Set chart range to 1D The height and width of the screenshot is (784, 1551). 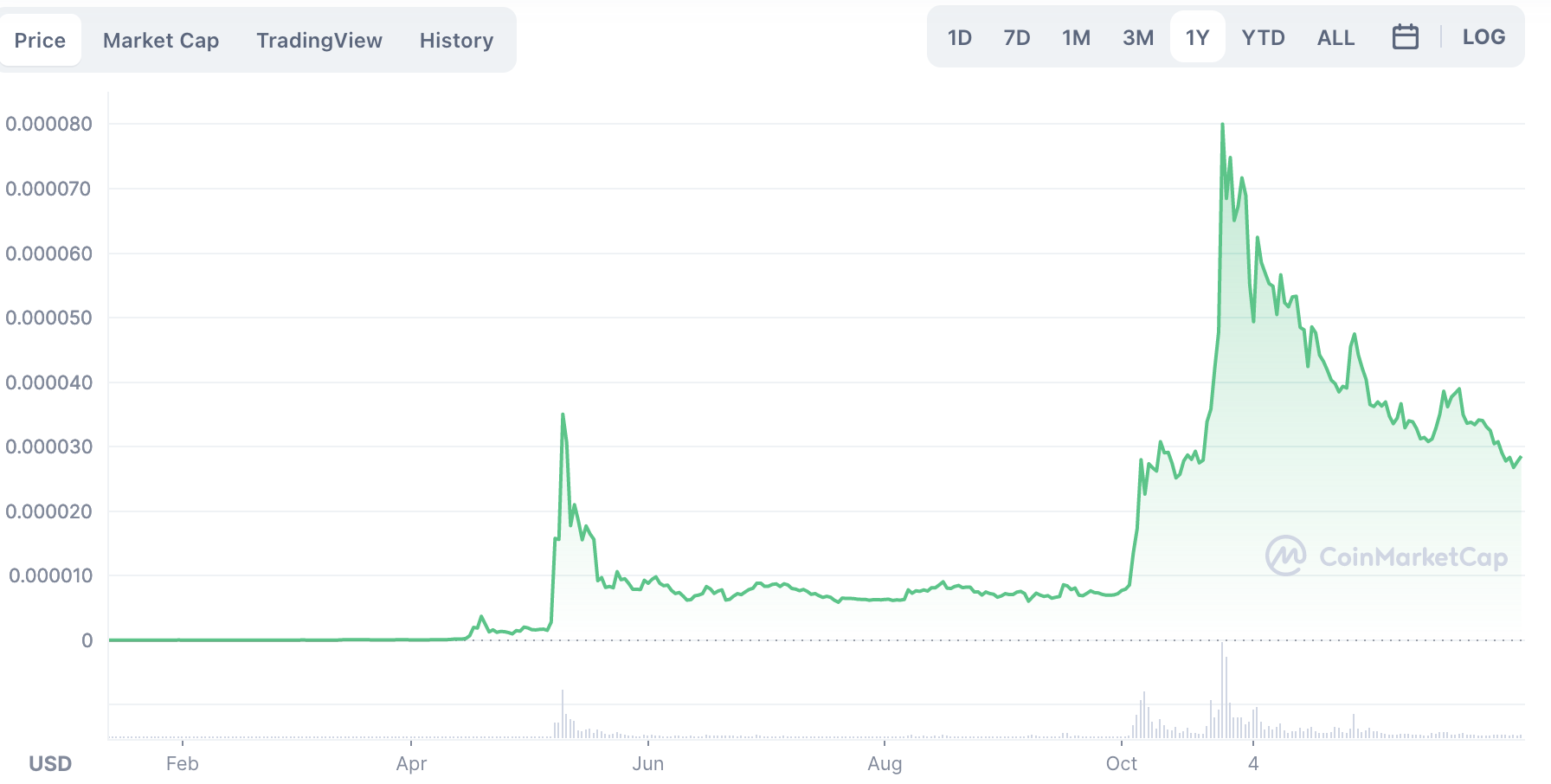coord(960,37)
